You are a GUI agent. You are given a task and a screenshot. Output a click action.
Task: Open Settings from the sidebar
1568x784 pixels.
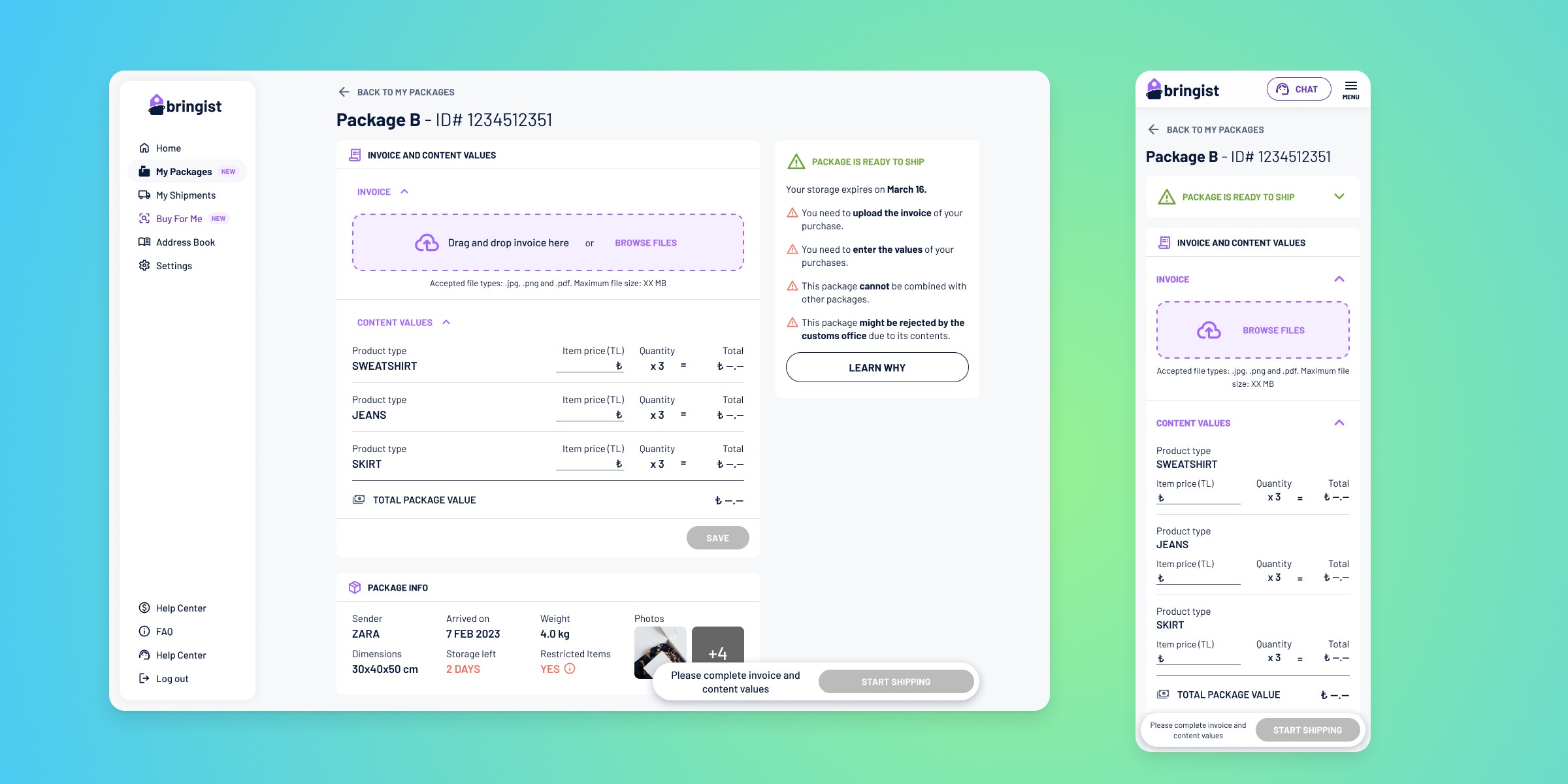(x=174, y=266)
